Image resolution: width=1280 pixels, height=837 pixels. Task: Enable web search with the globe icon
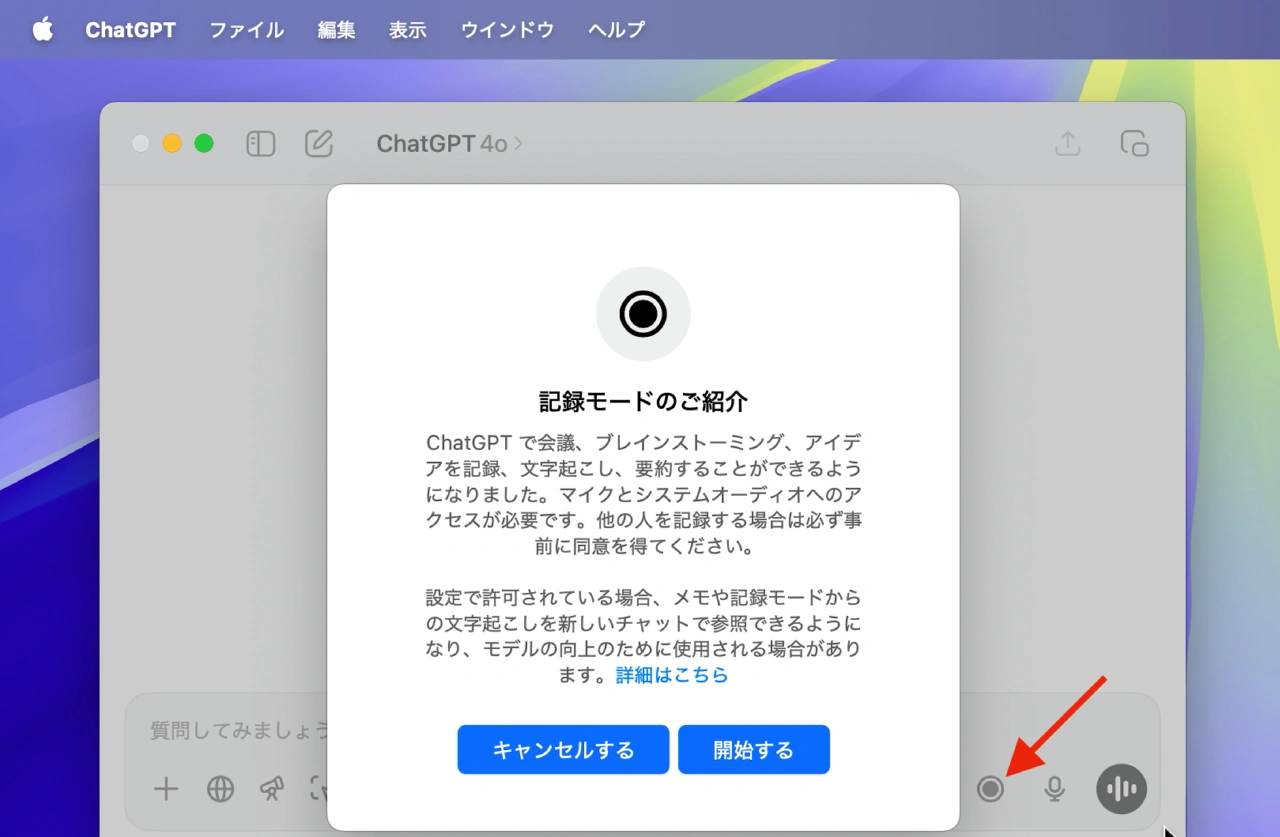(220, 789)
